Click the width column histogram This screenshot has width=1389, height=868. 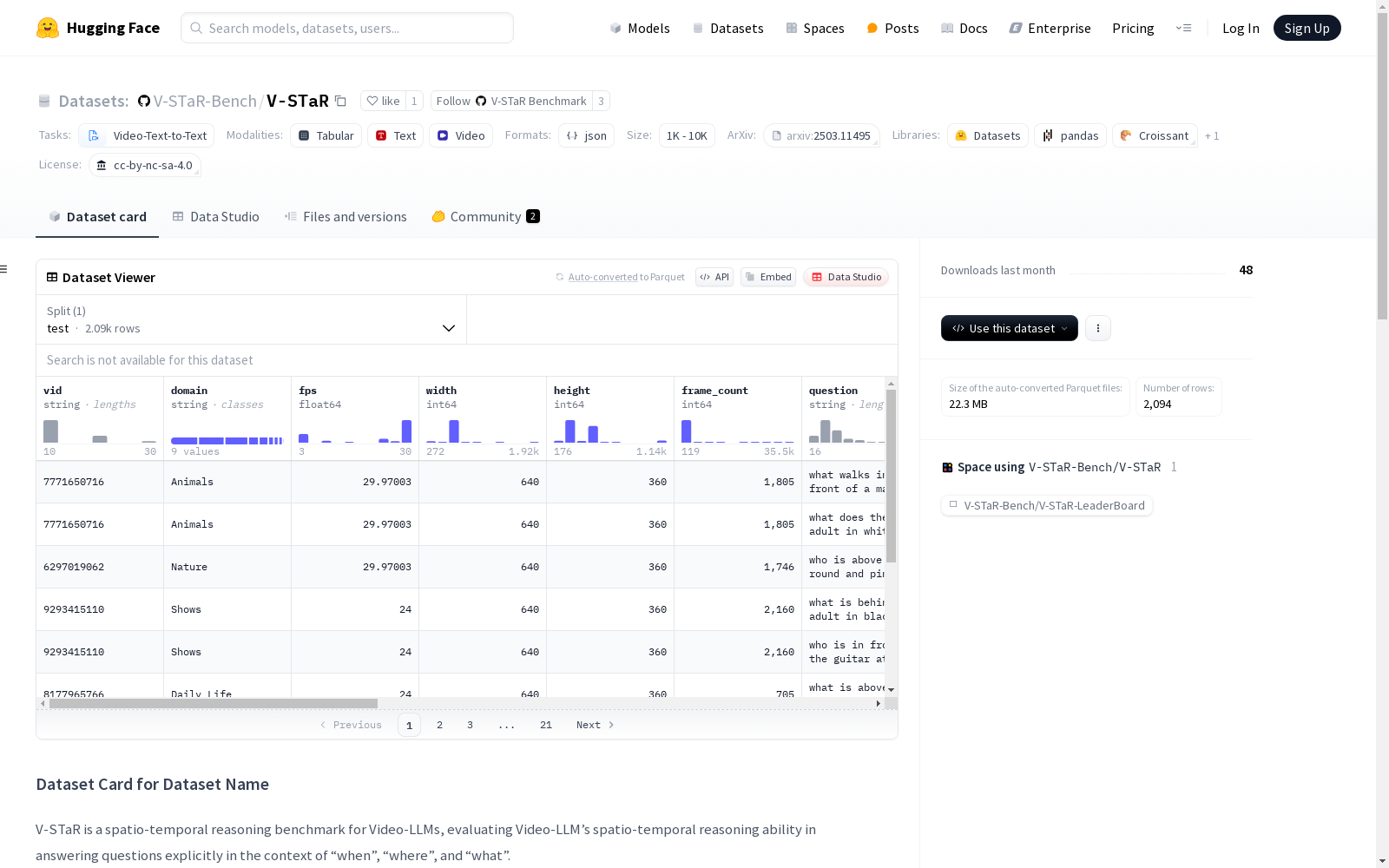pos(483,431)
